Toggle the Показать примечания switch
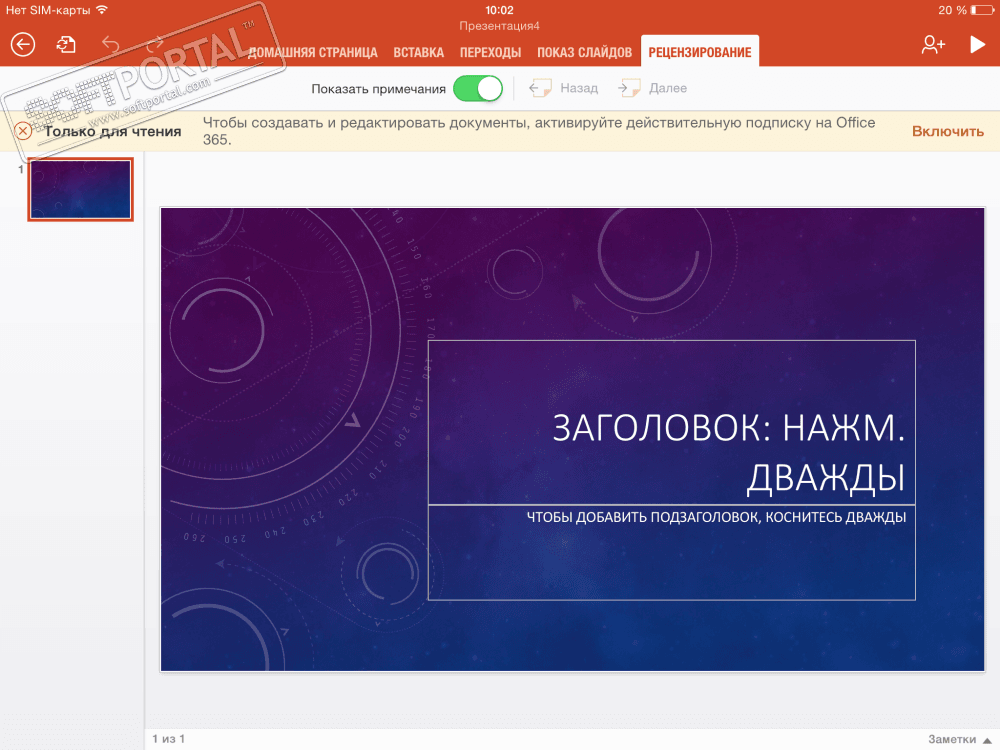1000x750 pixels. click(x=478, y=89)
